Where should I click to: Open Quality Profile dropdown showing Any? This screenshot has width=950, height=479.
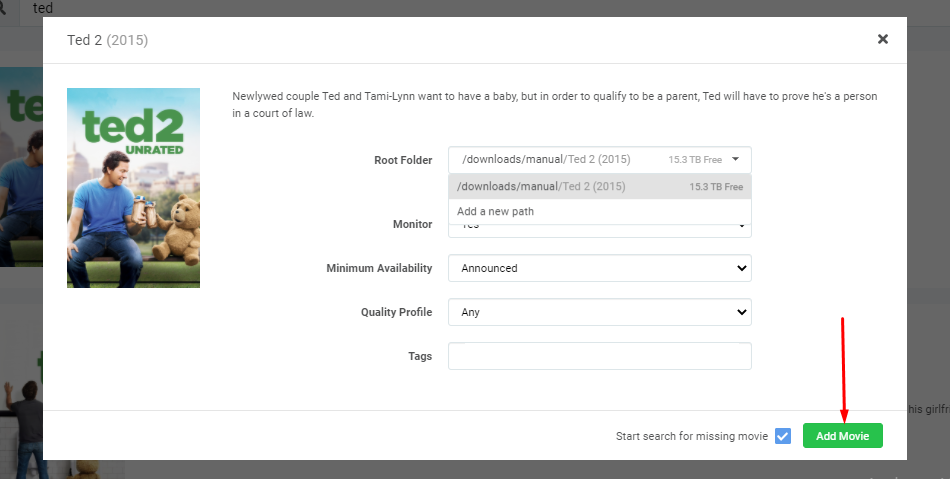[x=600, y=312]
